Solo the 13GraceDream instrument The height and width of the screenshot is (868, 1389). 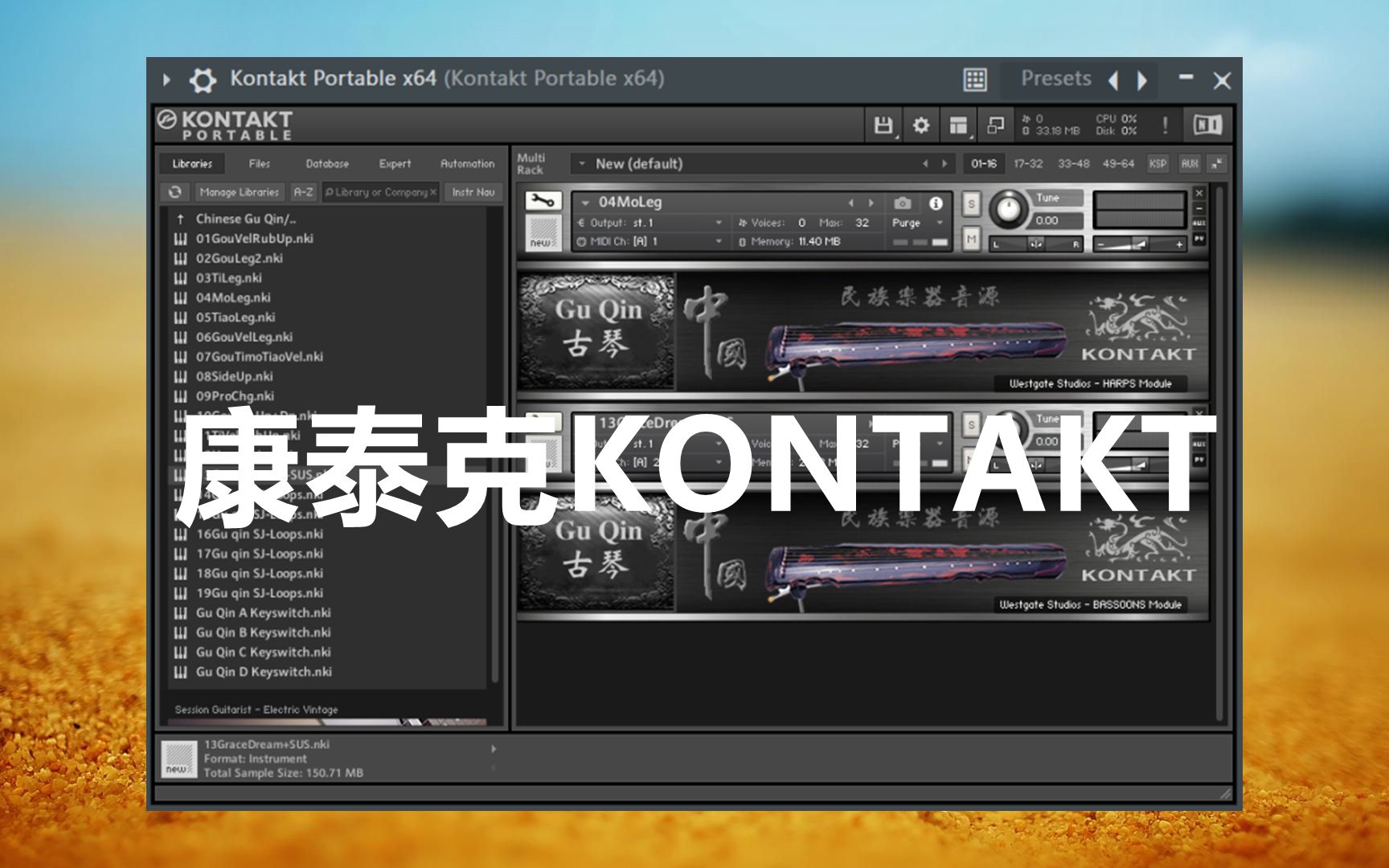(x=971, y=425)
